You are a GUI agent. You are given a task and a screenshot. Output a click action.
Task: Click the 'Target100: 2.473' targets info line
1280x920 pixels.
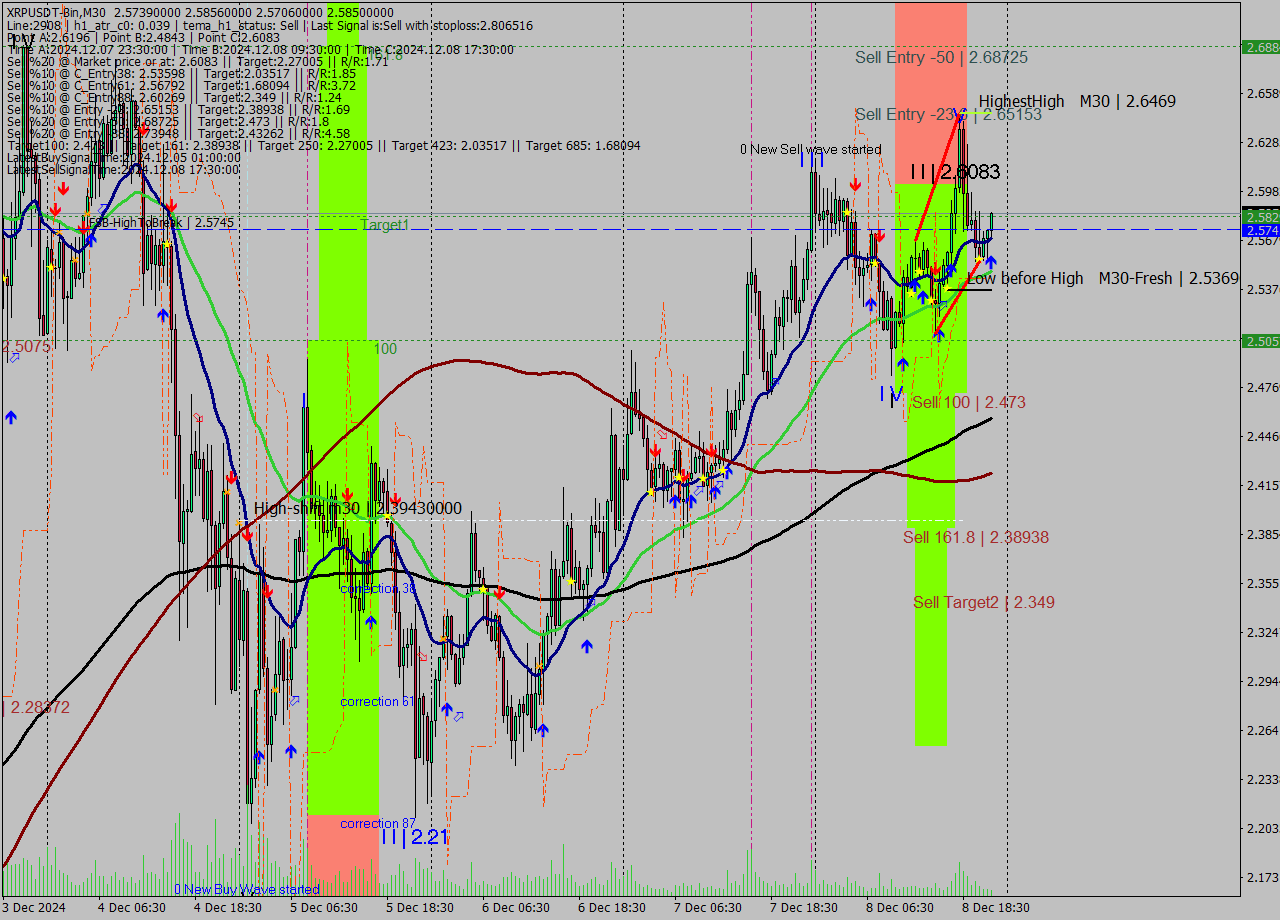[323, 145]
